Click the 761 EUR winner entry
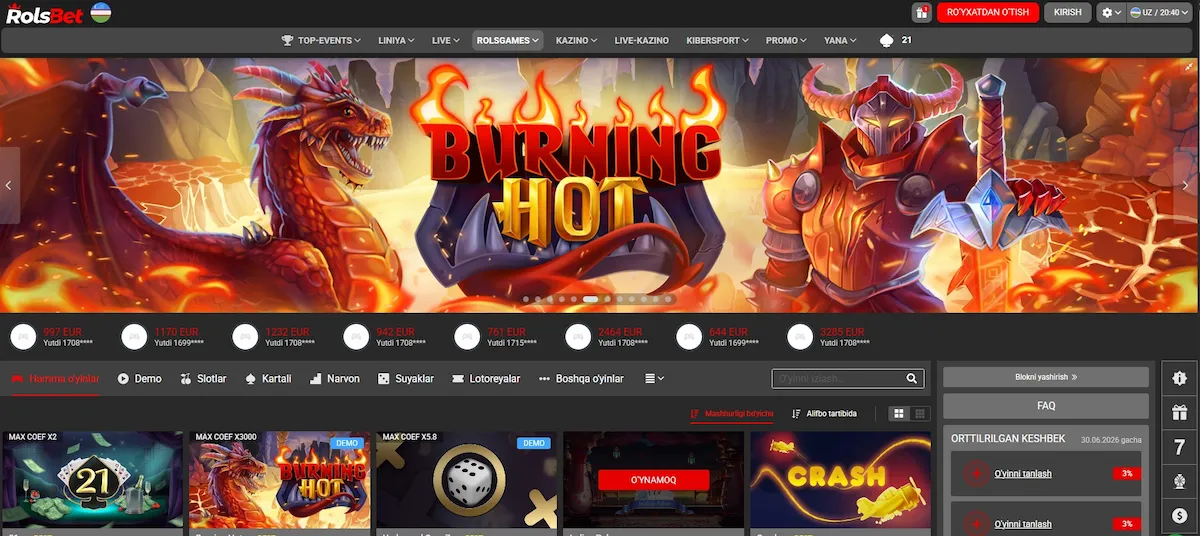1200x536 pixels. tap(494, 337)
